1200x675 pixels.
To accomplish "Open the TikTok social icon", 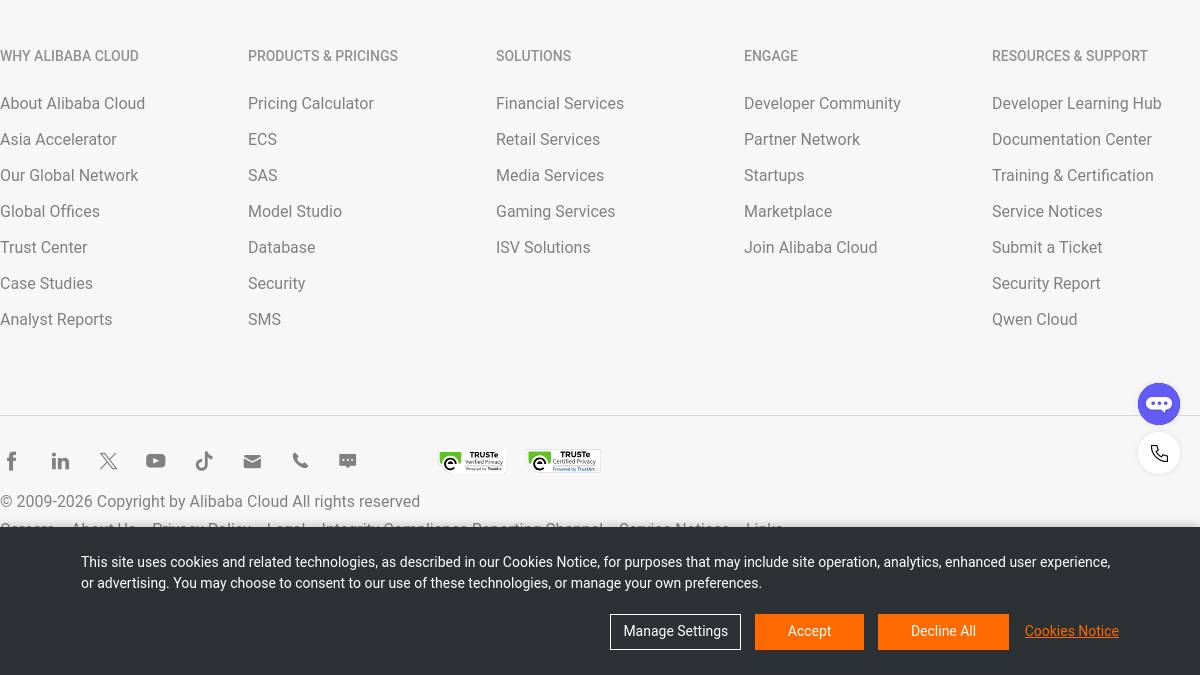I will (204, 461).
